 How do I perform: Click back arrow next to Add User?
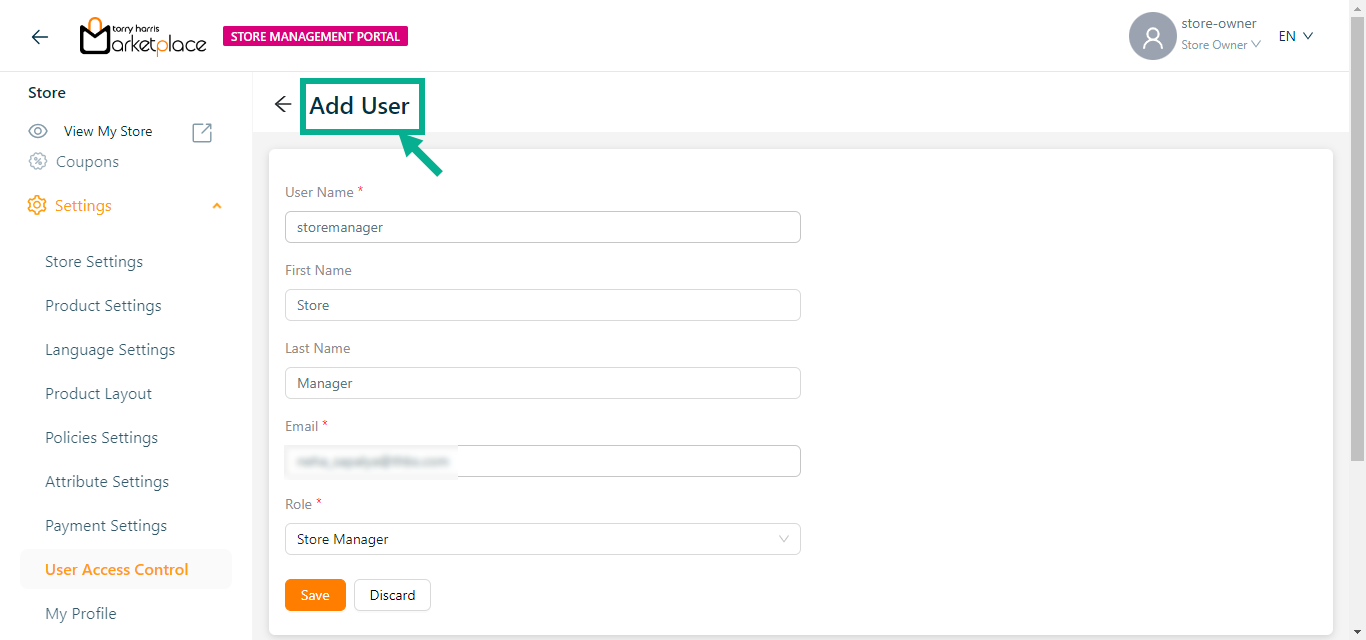coord(283,105)
